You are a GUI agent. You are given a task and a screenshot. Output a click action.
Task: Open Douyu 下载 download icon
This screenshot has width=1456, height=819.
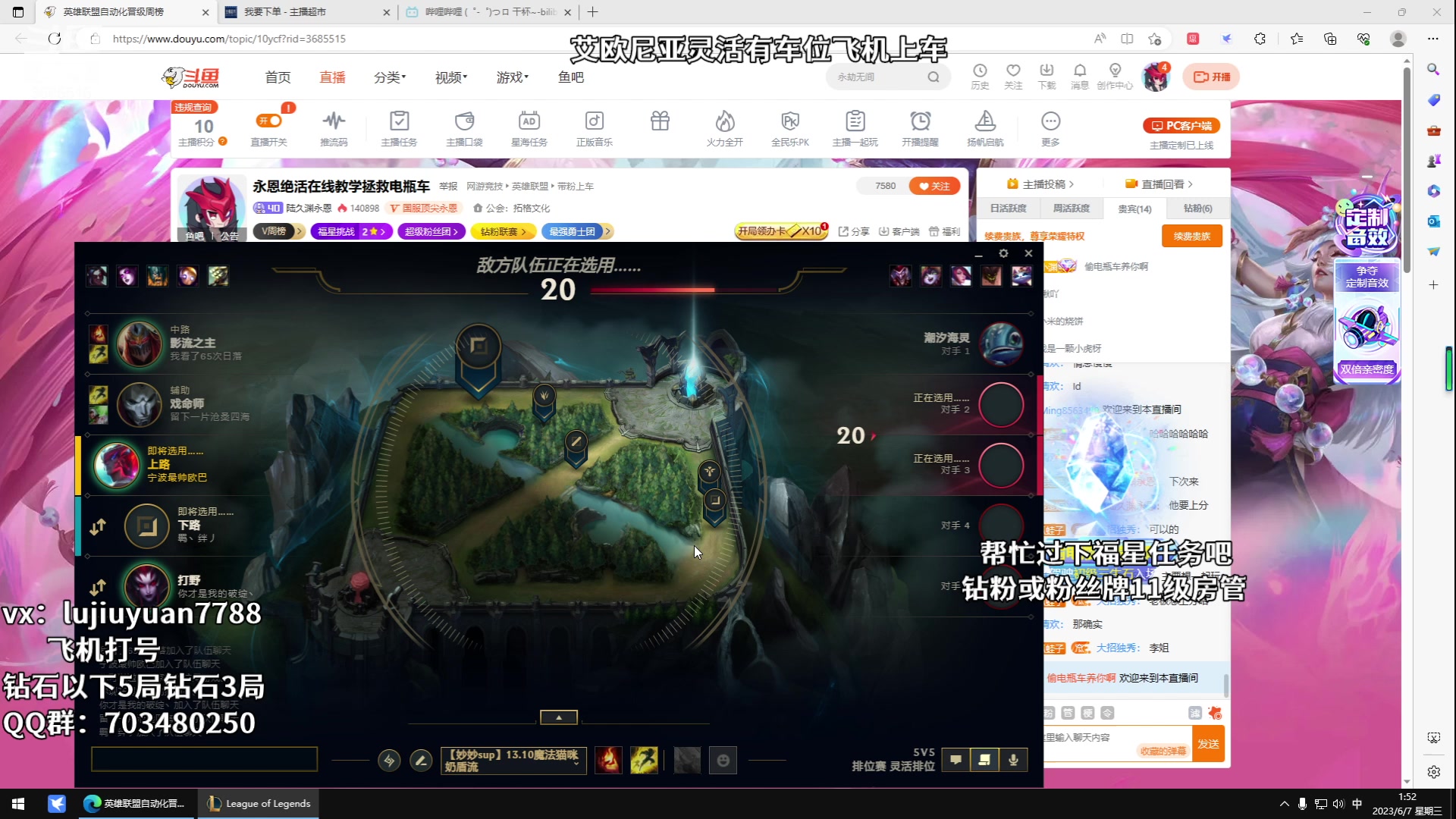click(1046, 77)
